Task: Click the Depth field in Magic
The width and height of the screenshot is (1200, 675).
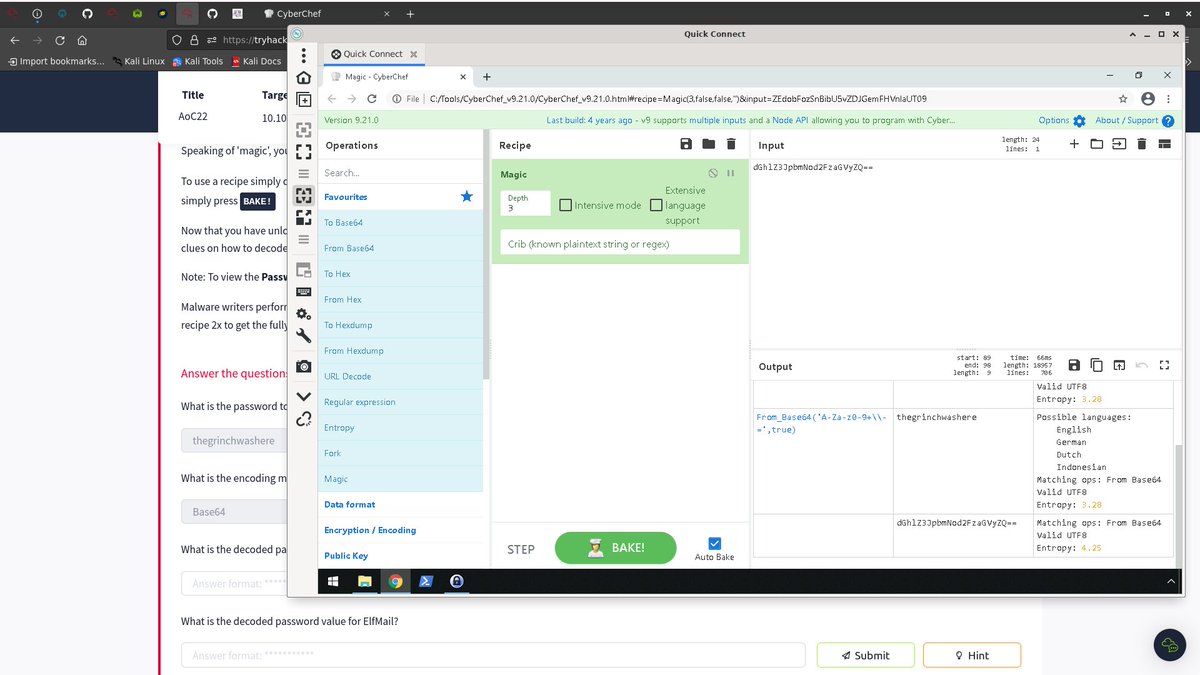Action: pos(525,203)
